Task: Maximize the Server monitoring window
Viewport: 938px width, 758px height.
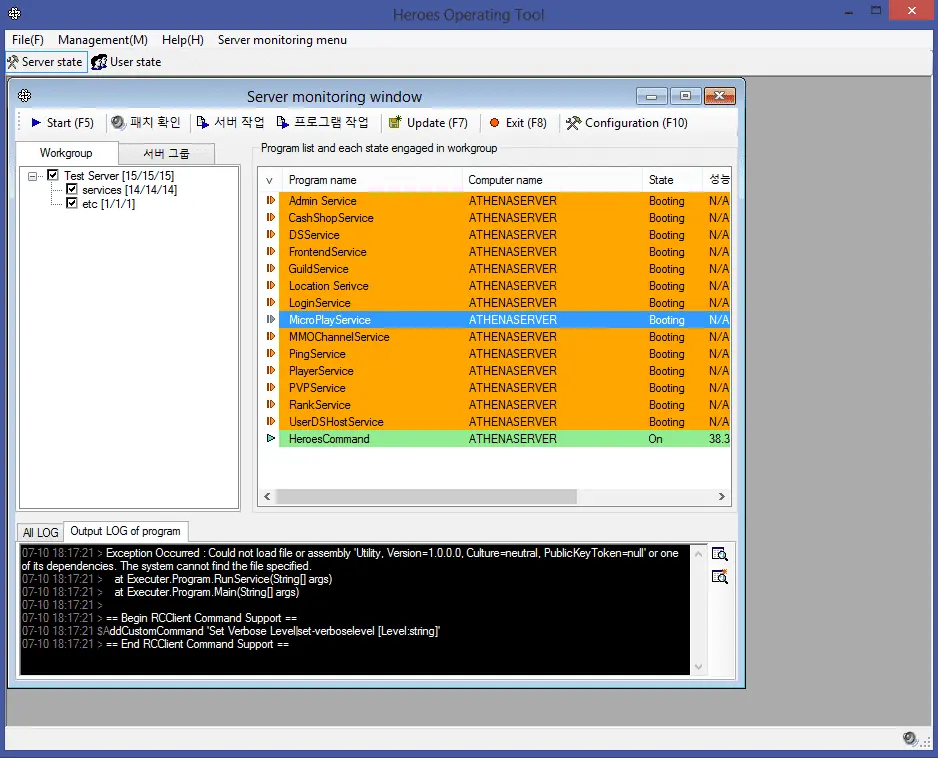Action: click(686, 96)
